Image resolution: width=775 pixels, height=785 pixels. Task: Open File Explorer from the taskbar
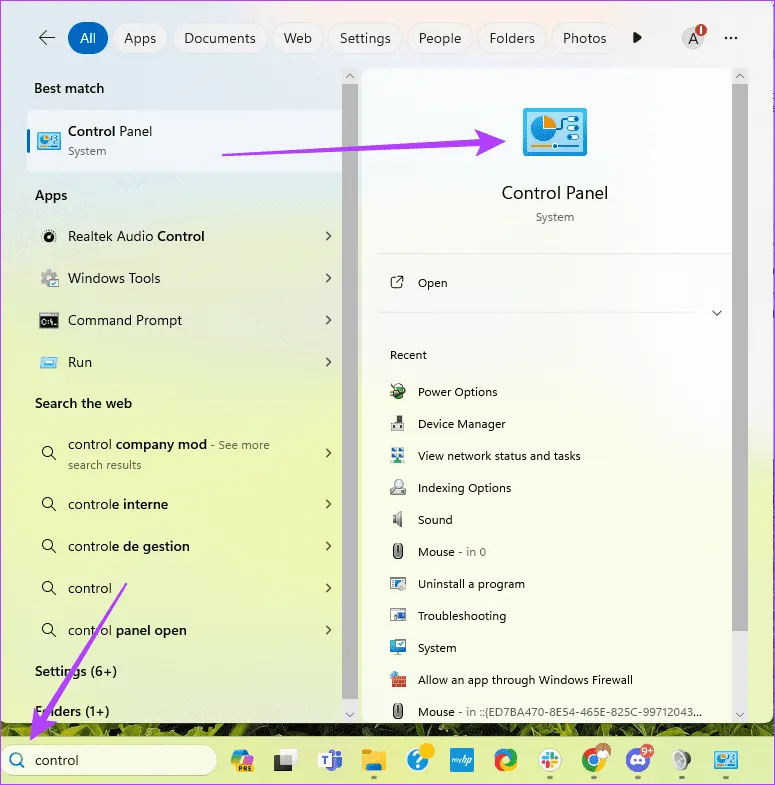[x=373, y=761]
